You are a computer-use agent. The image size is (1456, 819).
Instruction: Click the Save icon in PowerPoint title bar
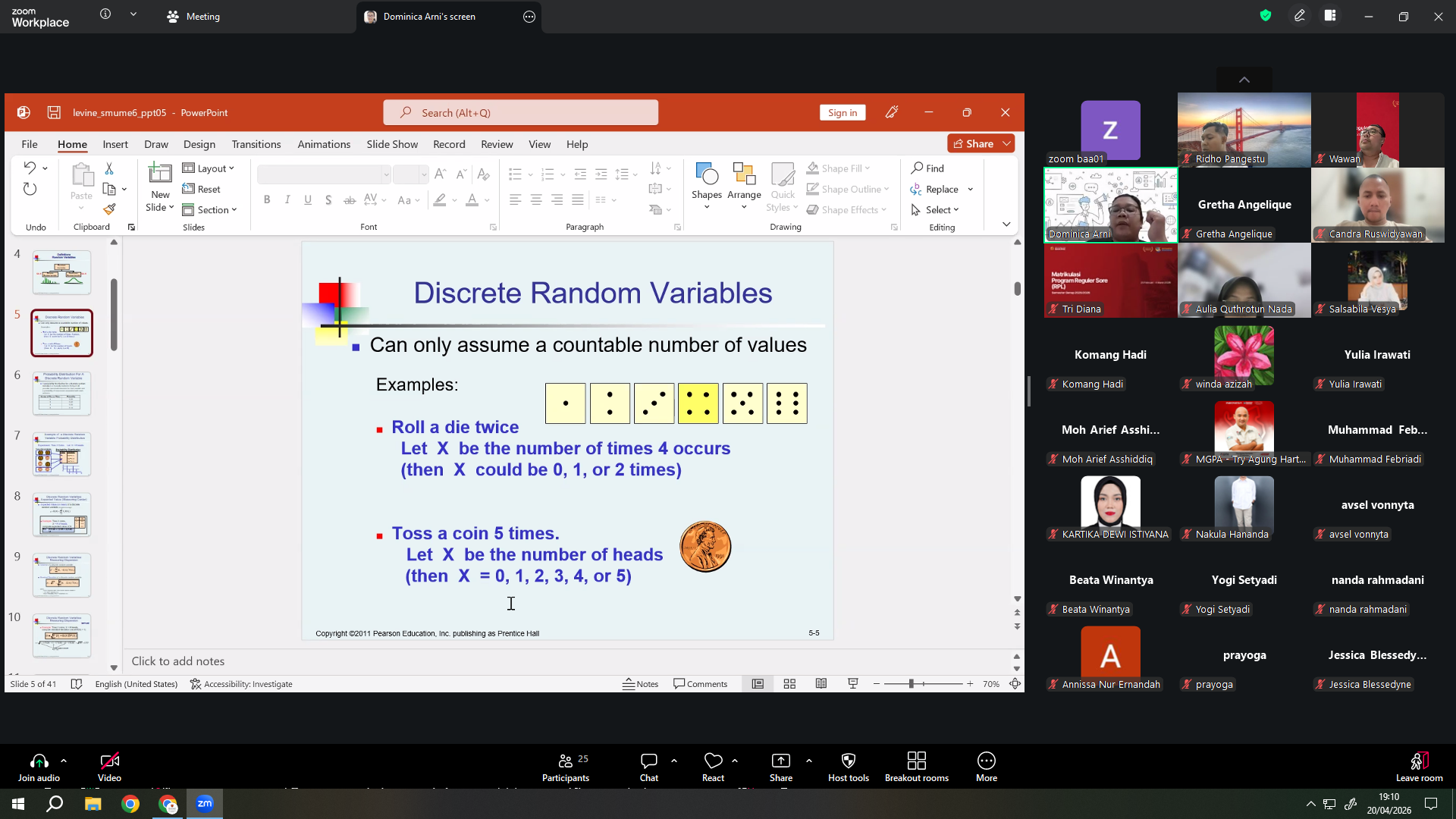coord(54,112)
